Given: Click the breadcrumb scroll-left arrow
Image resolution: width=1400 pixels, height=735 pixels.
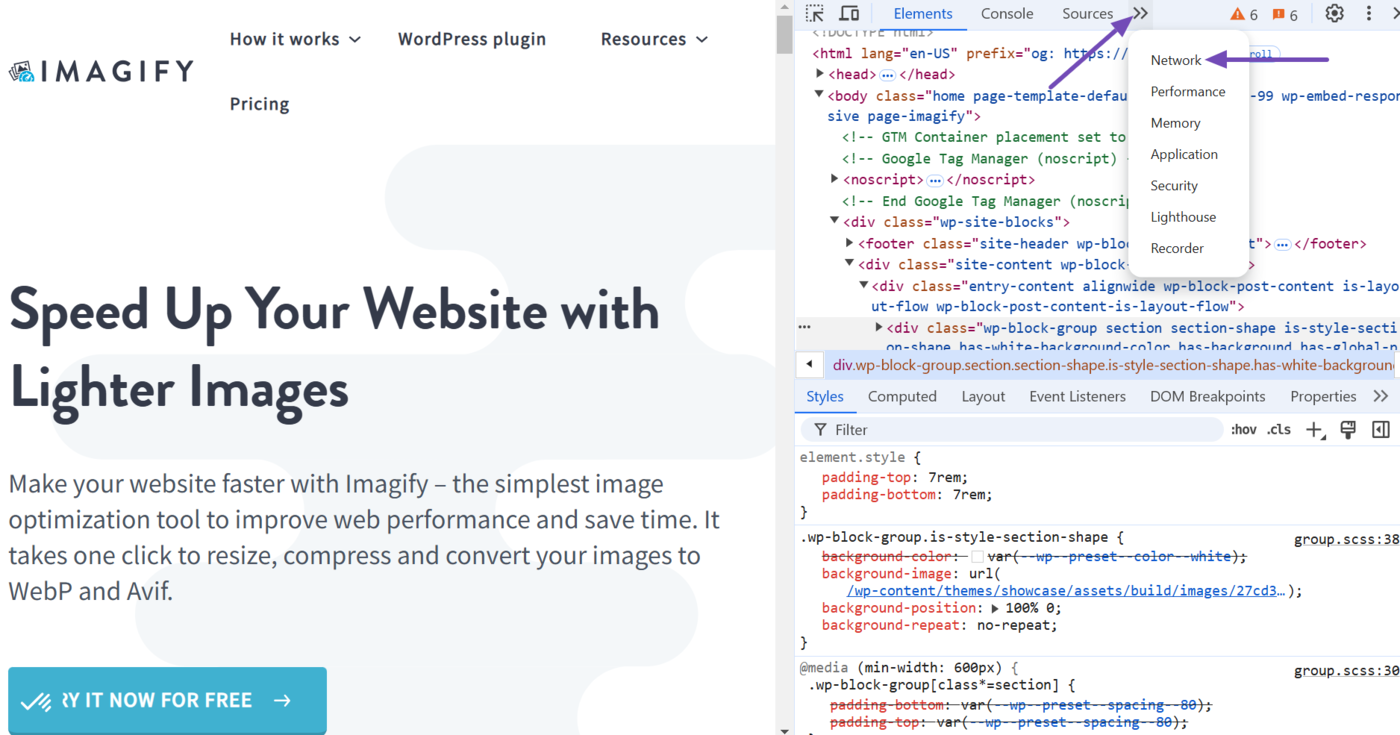Looking at the screenshot, I should click(x=809, y=365).
